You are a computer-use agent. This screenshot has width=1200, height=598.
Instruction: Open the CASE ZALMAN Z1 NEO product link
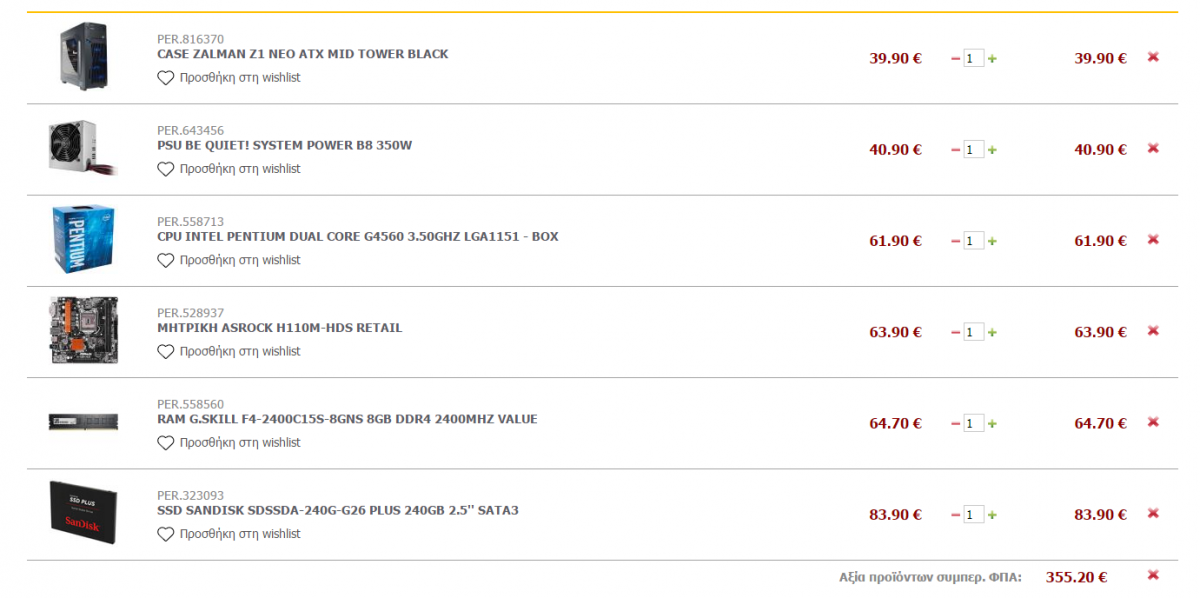click(x=303, y=54)
